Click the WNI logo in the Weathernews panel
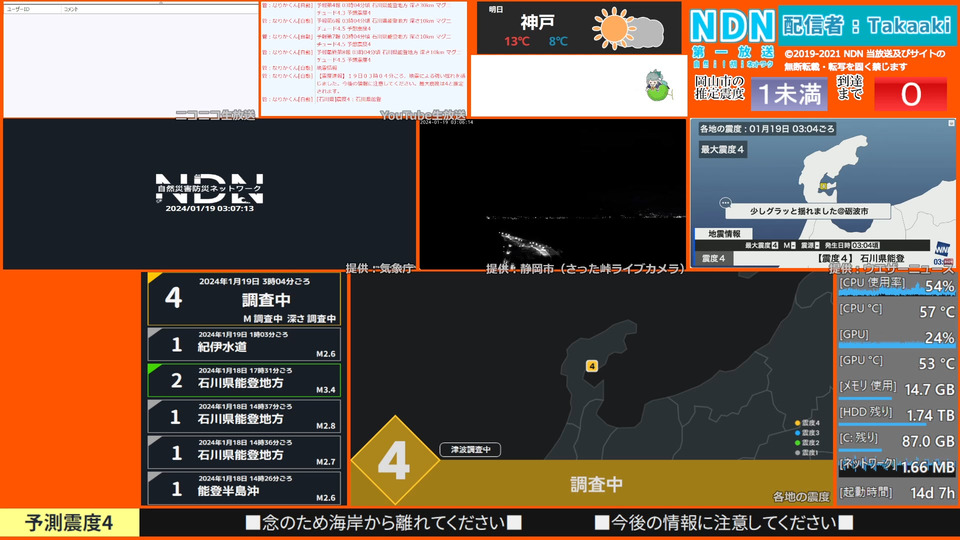 tap(942, 249)
